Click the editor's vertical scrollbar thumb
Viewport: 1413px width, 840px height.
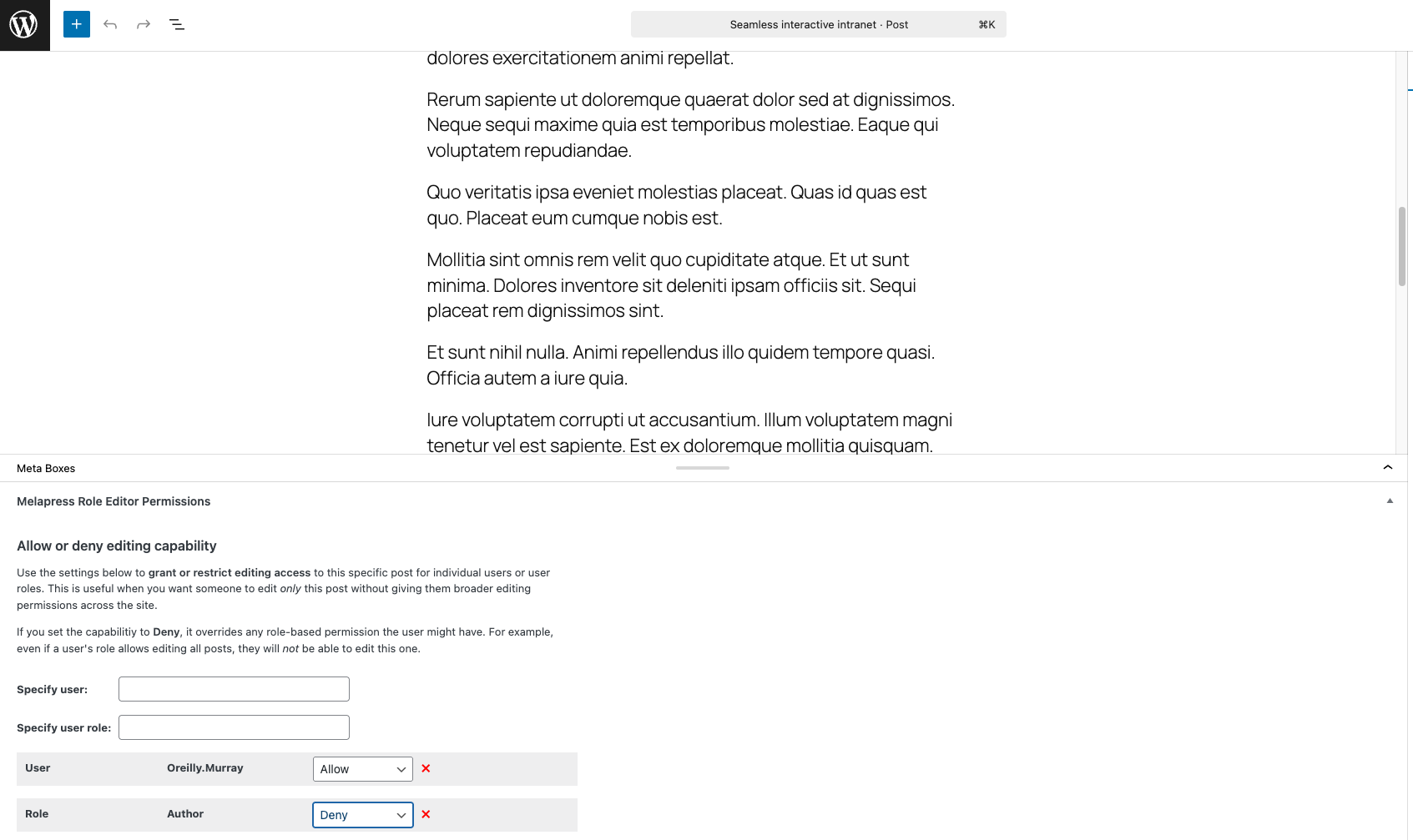coord(1402,246)
